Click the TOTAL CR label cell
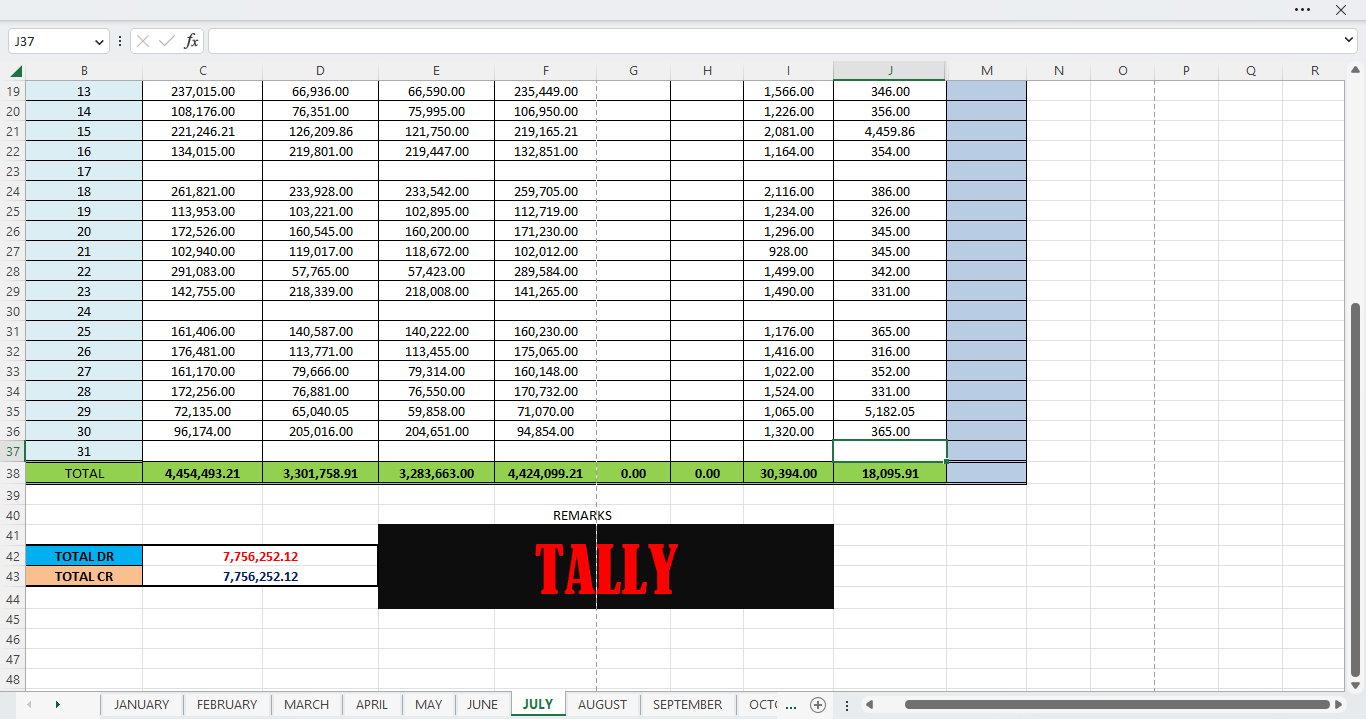 pos(84,576)
